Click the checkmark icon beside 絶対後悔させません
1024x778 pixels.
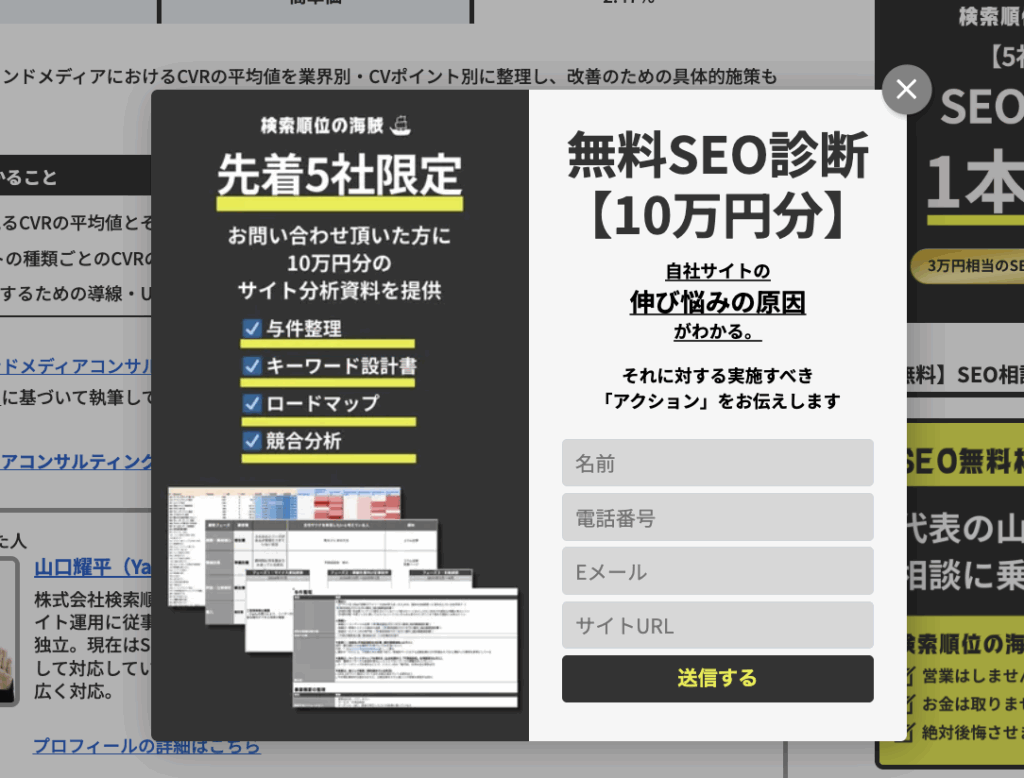tap(909, 731)
